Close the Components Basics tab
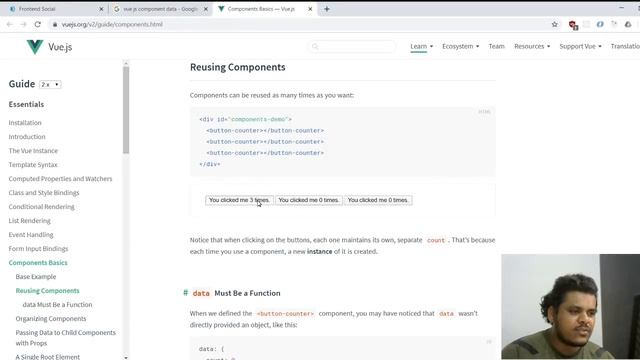640x360 pixels. pyautogui.click(x=310, y=9)
